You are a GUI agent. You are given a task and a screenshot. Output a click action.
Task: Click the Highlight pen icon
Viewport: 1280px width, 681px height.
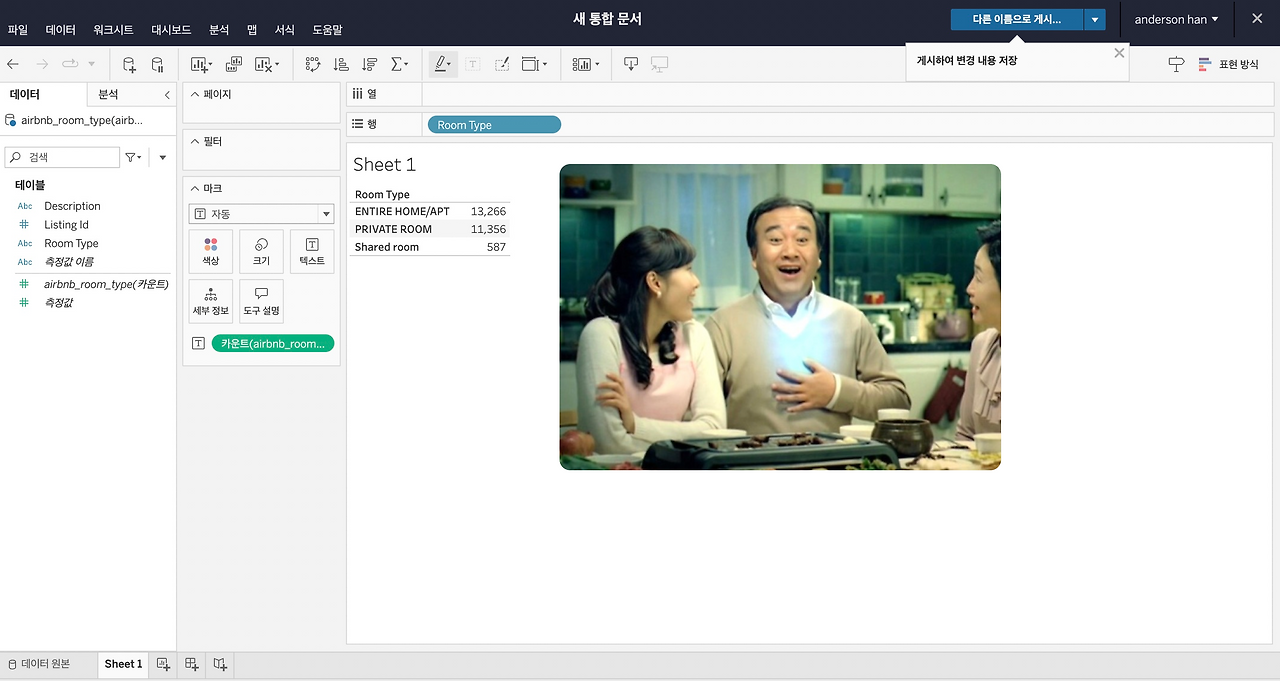tap(442, 64)
